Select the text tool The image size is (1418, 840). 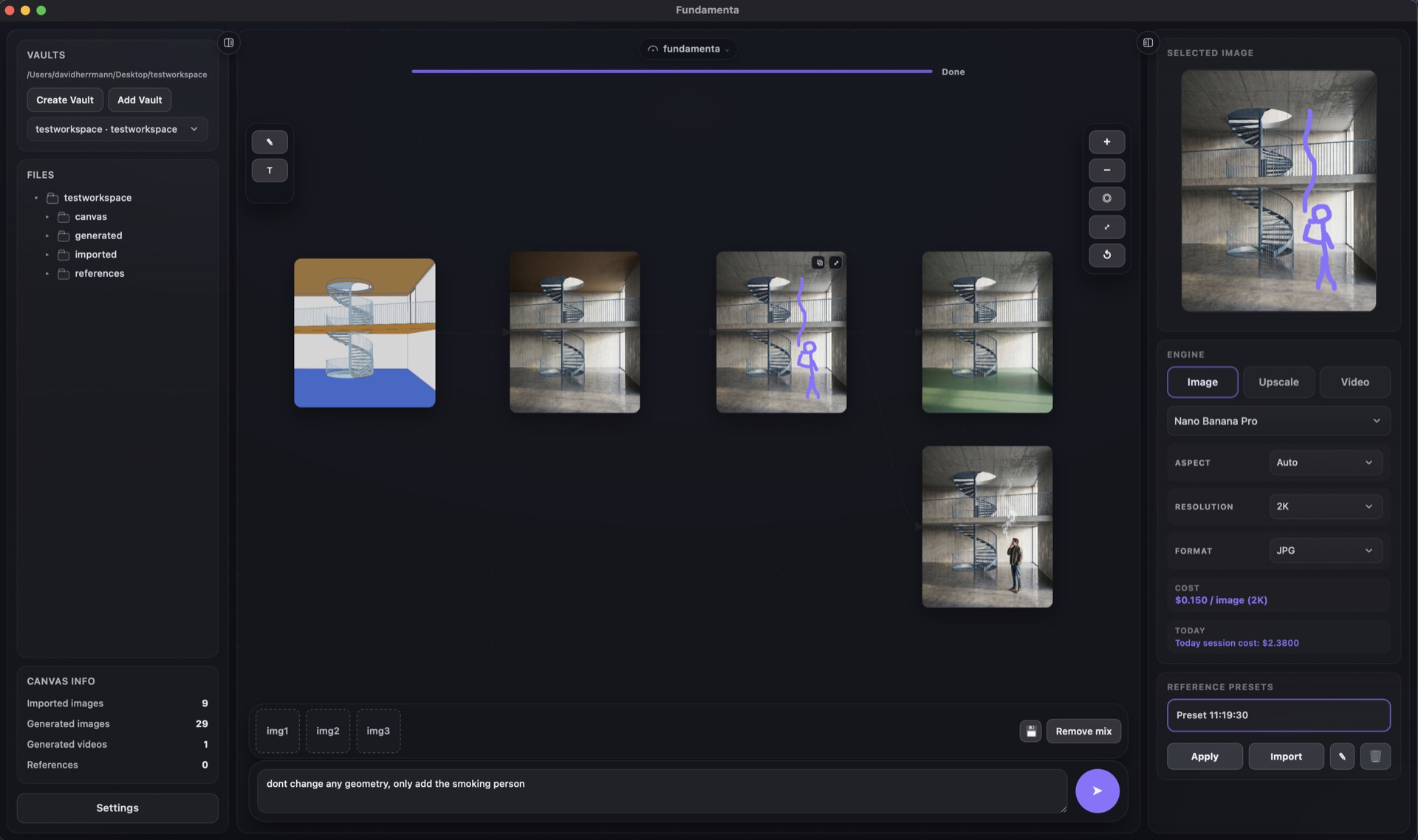pos(270,171)
